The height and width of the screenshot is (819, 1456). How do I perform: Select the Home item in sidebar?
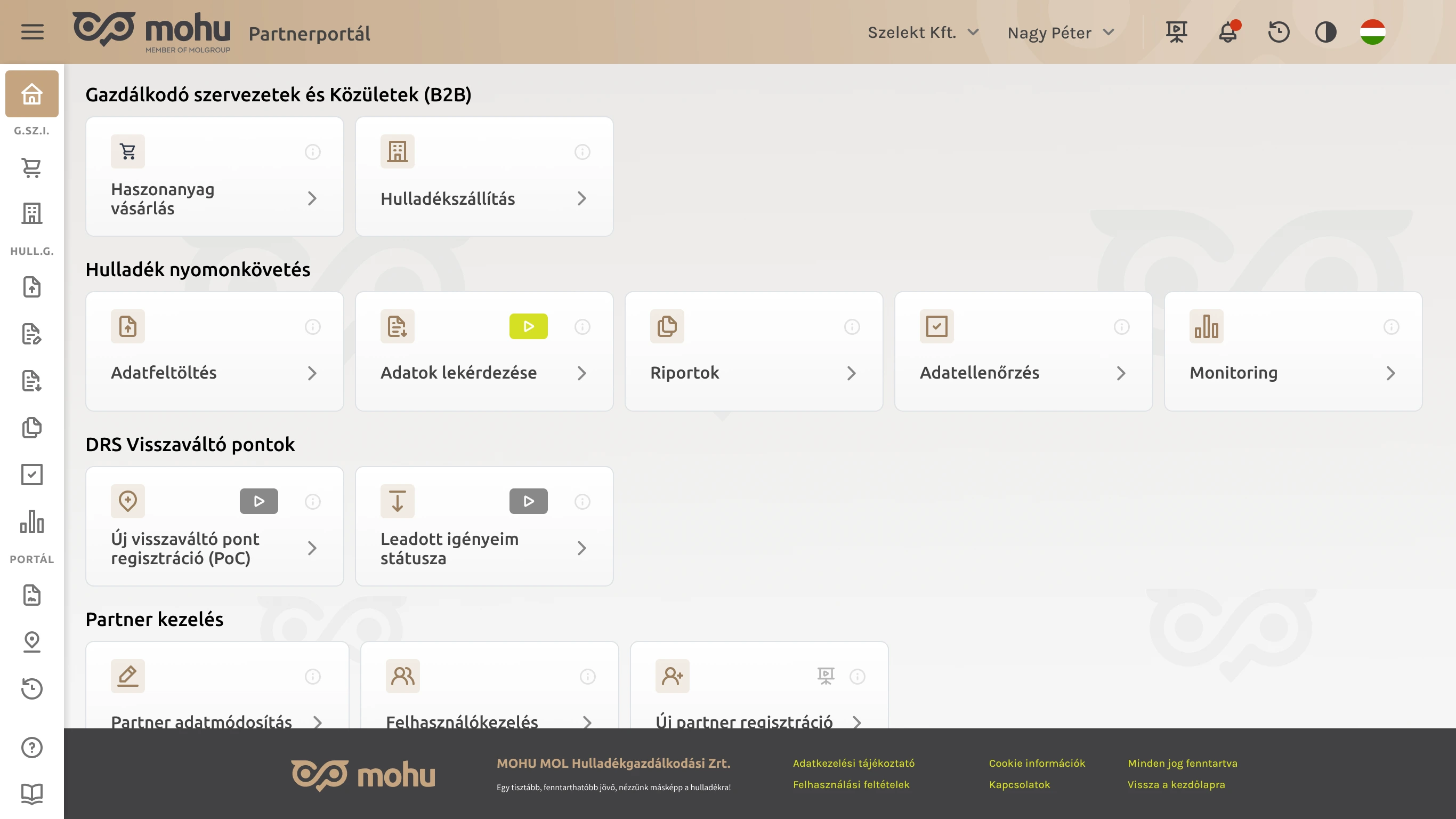(x=31, y=94)
